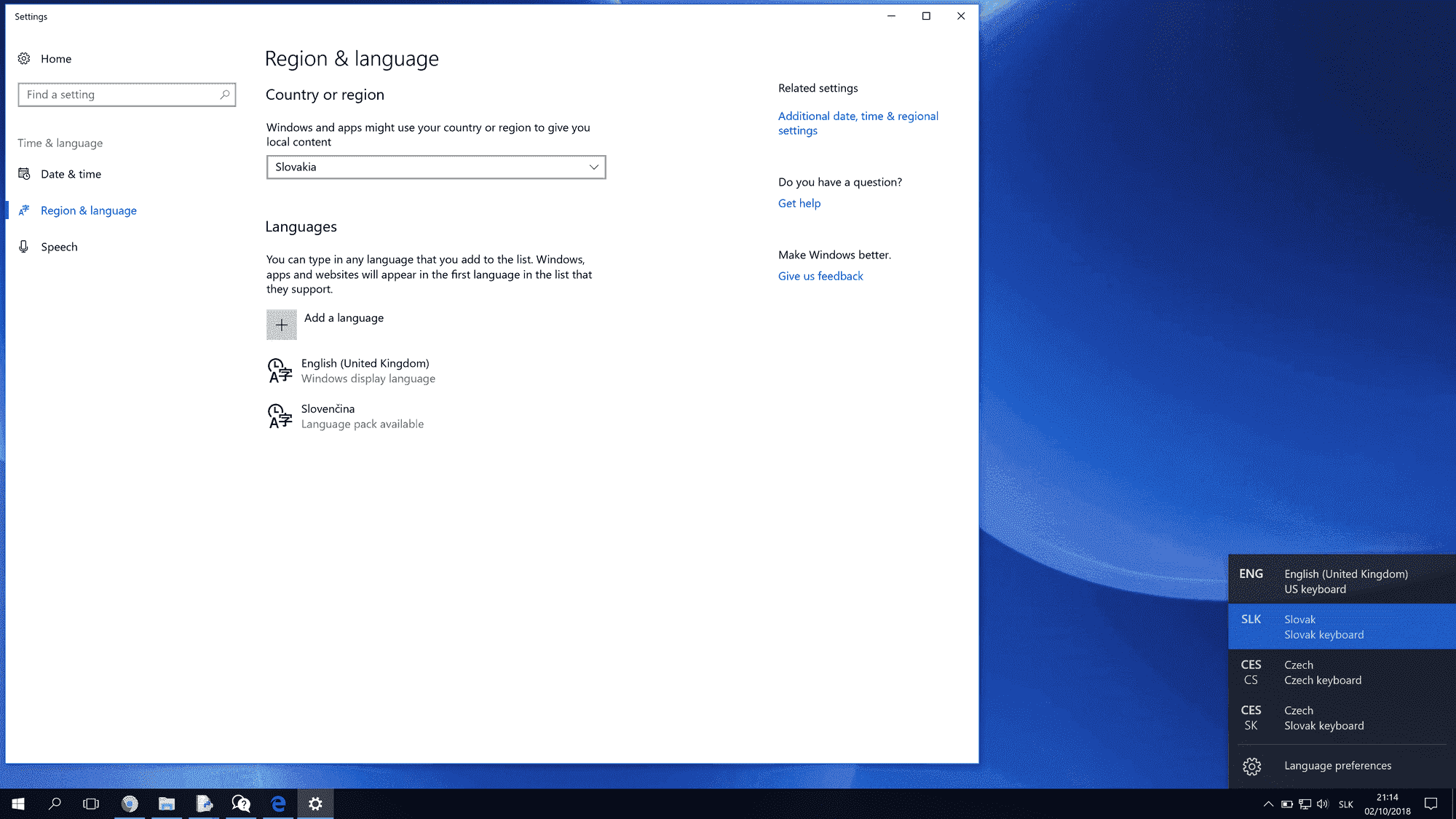Viewport: 1456px width, 819px height.
Task: Click Add a language
Action: [344, 318]
